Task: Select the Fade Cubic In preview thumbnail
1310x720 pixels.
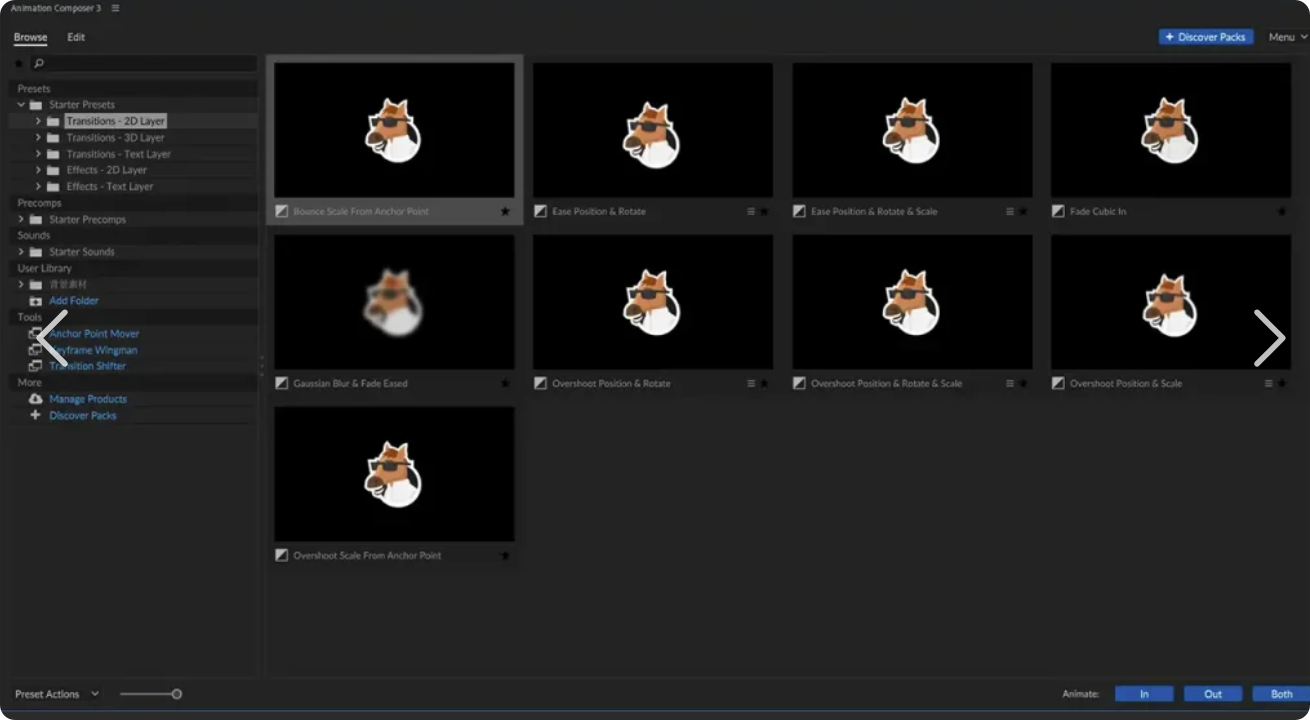Action: click(1171, 130)
